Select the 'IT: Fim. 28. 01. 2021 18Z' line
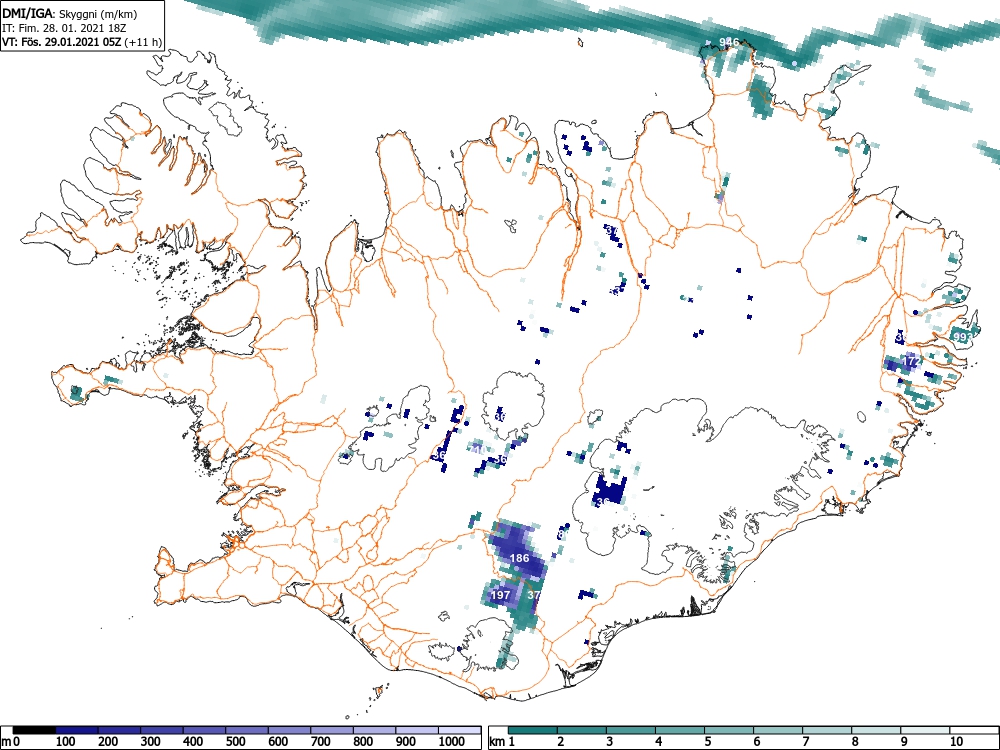 (x=62, y=28)
